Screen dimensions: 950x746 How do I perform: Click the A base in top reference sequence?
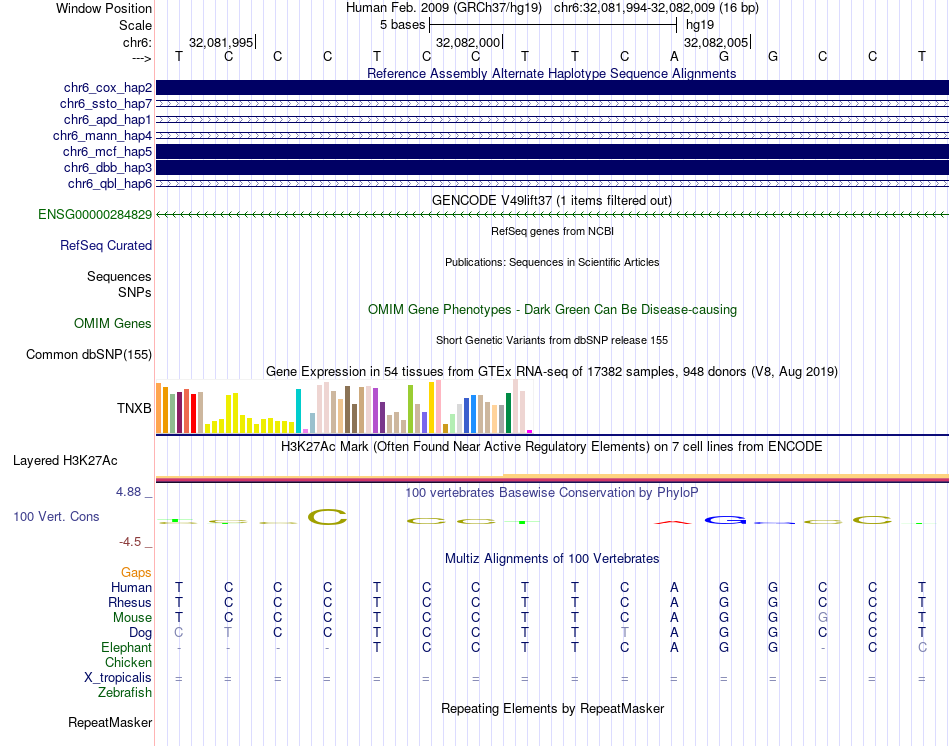(x=674, y=57)
